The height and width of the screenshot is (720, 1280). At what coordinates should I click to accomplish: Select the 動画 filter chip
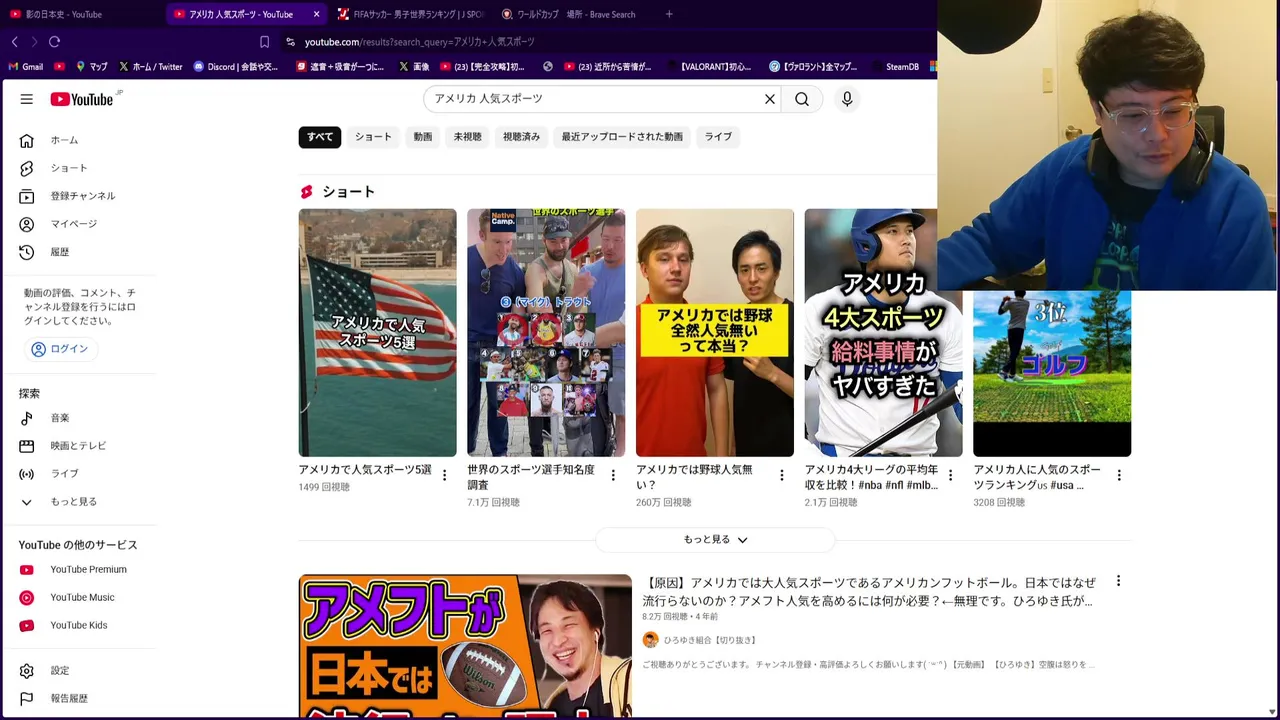click(423, 137)
